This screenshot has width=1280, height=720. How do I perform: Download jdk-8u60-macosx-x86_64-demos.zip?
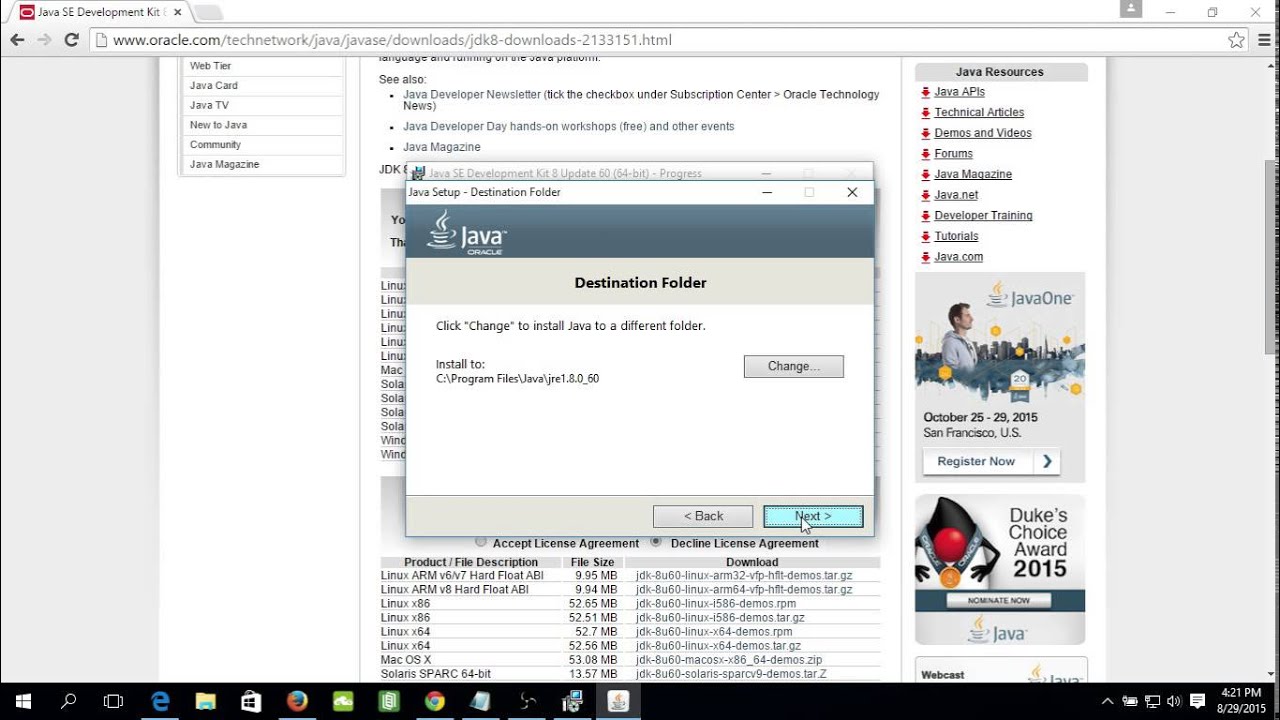click(x=729, y=660)
